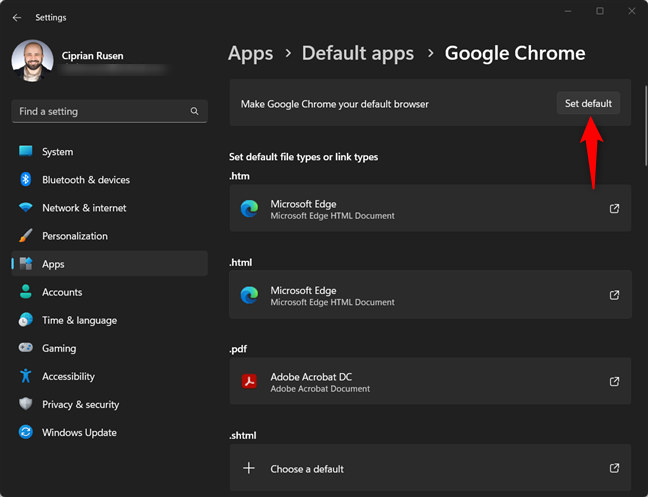The height and width of the screenshot is (497, 648).
Task: Click the plus icon under .shtml
Action: tap(249, 468)
